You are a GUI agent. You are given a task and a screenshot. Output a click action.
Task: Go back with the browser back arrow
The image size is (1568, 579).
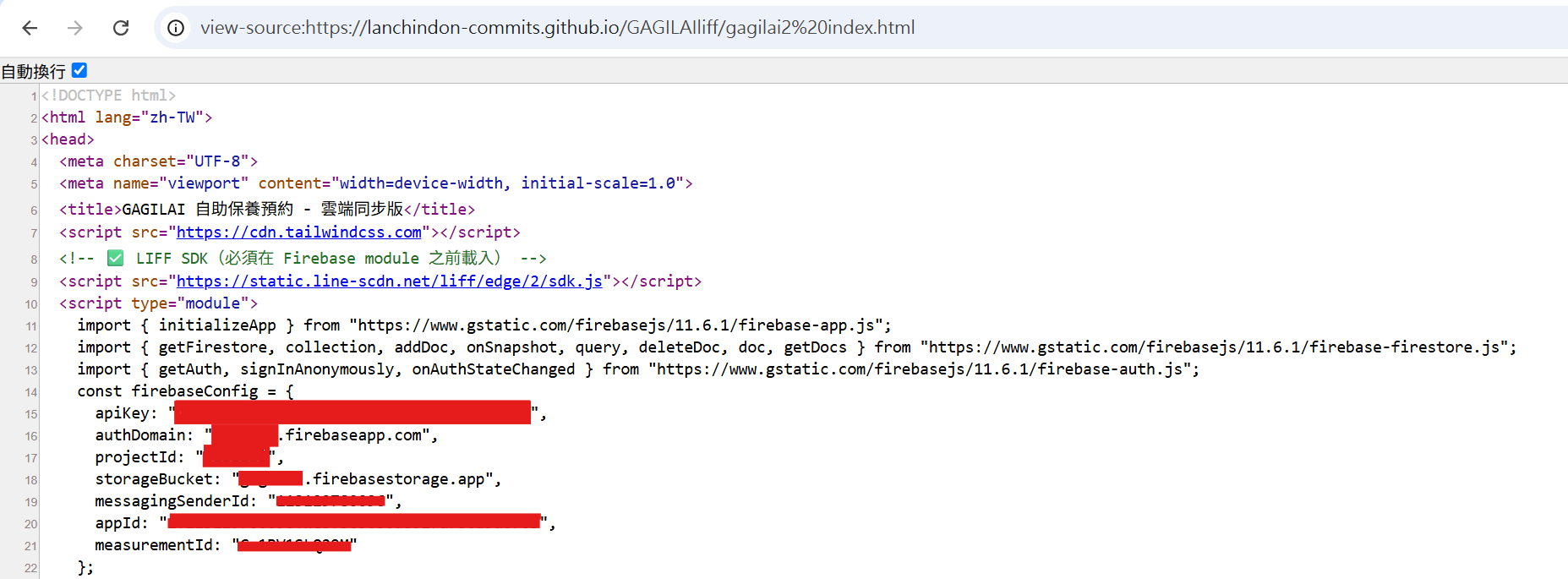click(30, 28)
